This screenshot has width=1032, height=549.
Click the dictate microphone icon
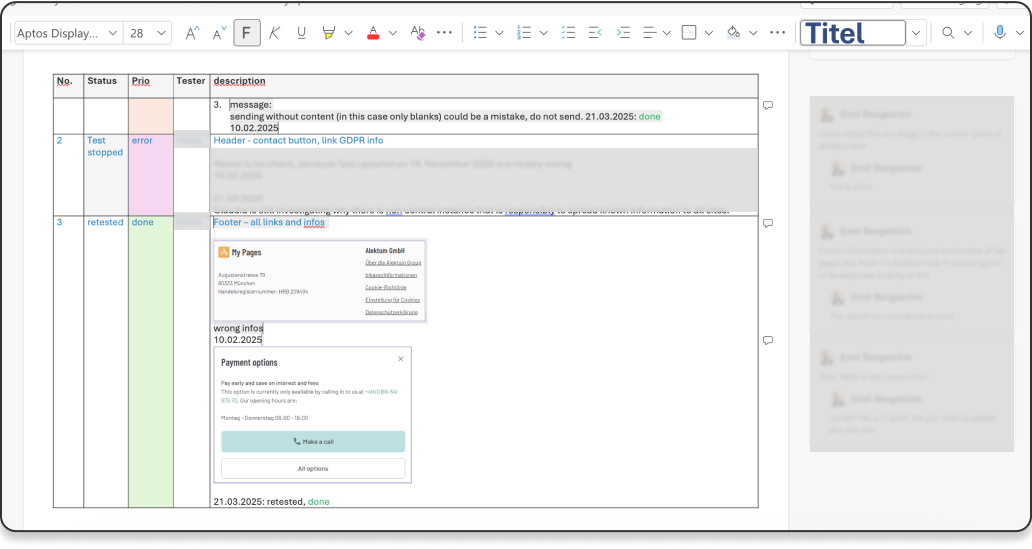[999, 33]
